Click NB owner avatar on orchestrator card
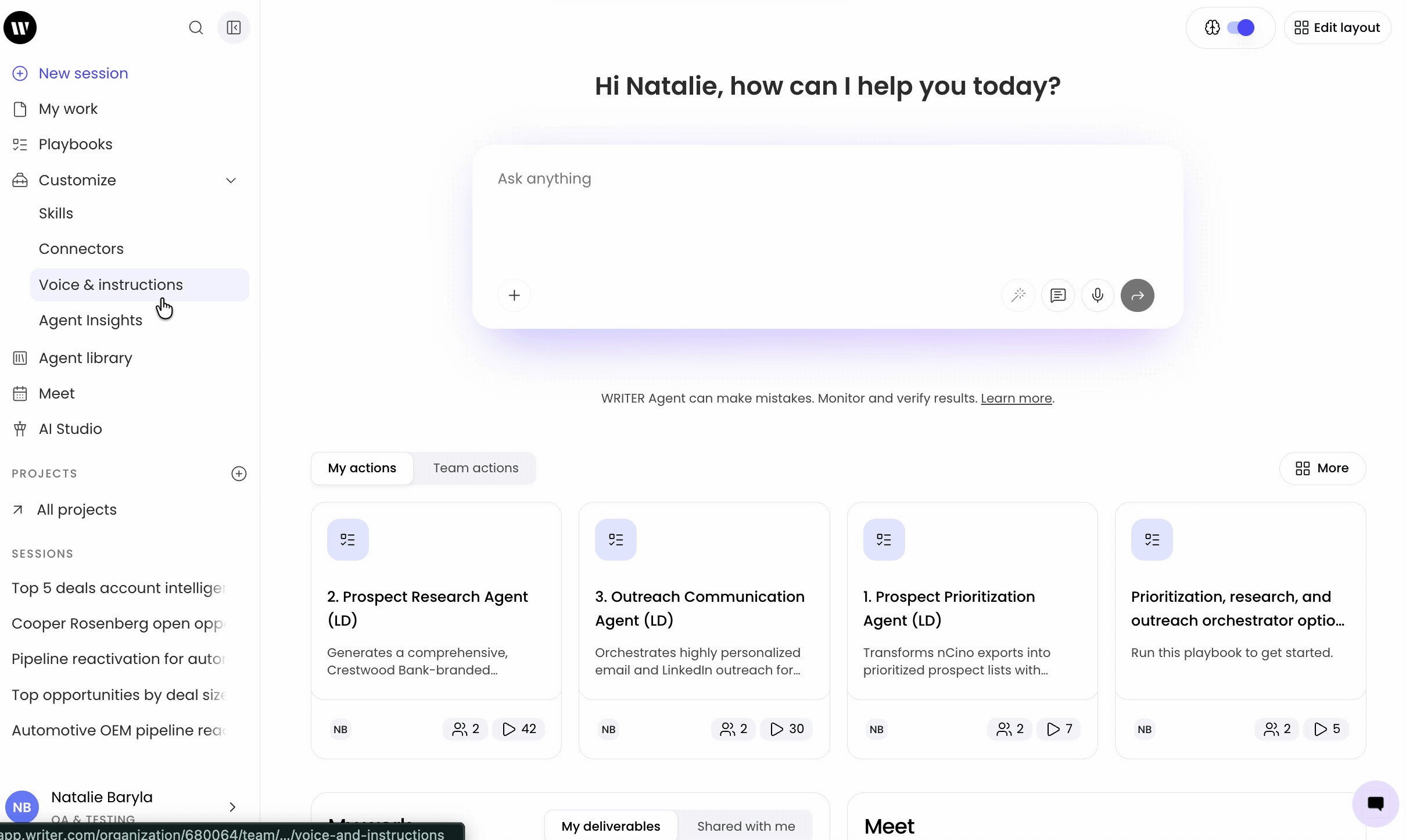Viewport: 1406px width, 840px height. click(1145, 729)
